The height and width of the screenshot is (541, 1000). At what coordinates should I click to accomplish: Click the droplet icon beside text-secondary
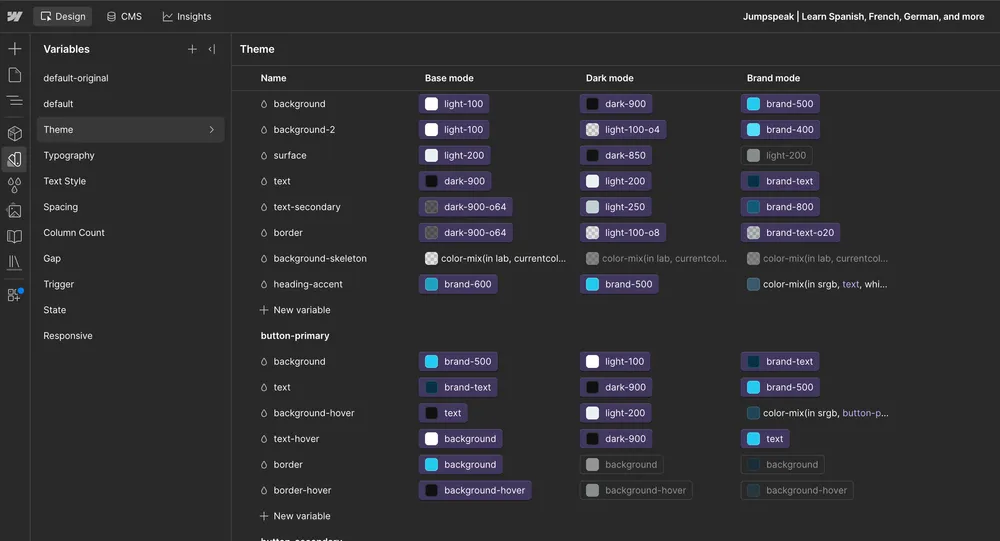[264, 207]
